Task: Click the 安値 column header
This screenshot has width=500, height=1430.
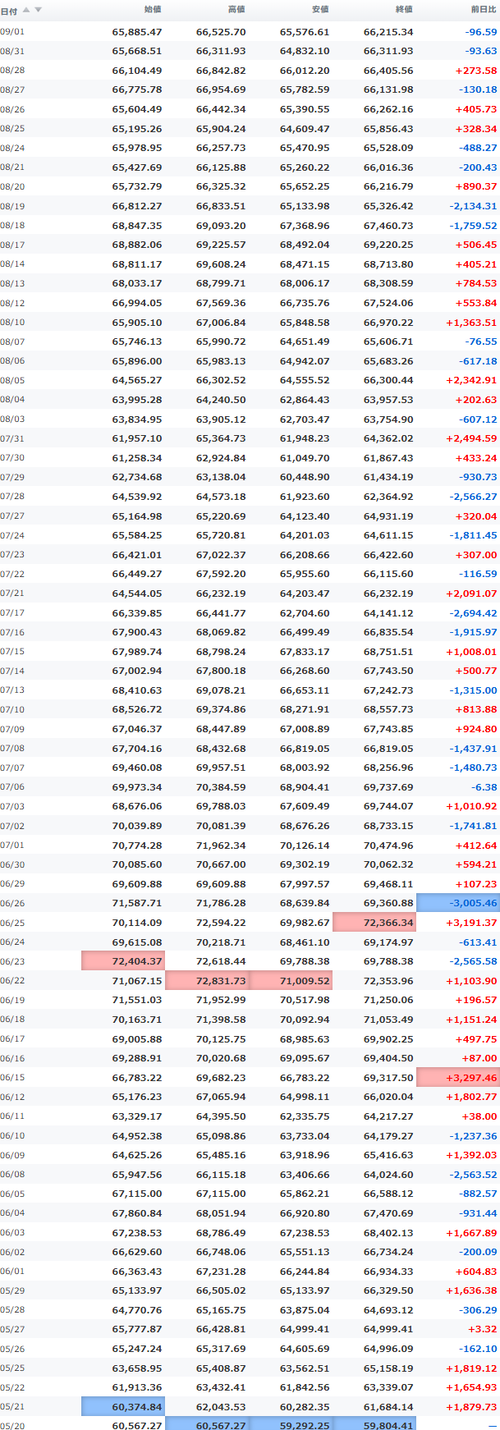Action: 320,10
